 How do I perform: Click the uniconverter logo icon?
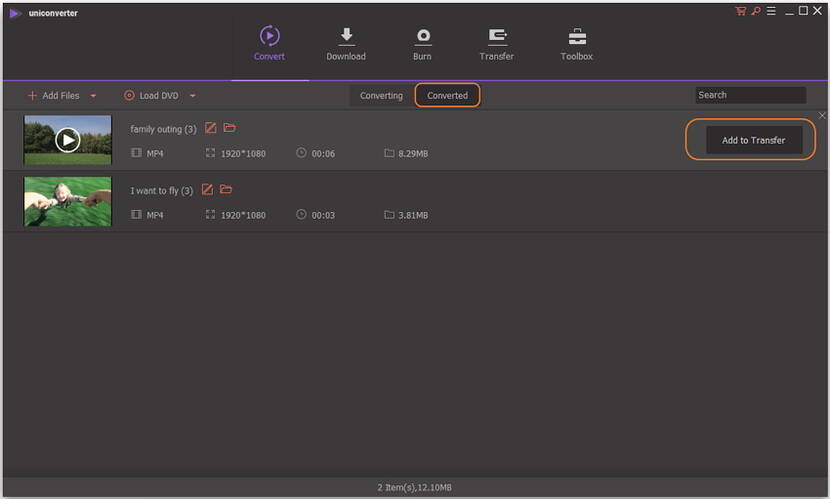pyautogui.click(x=15, y=13)
